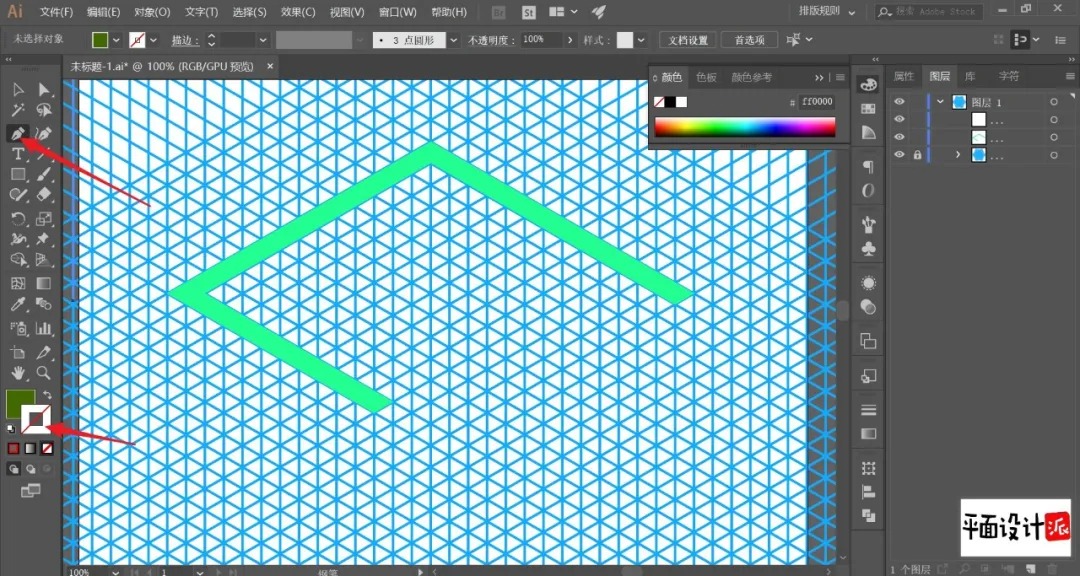This screenshot has width=1080, height=576.
Task: Unlock the locked sublayer in layers panel
Action: coord(917,155)
